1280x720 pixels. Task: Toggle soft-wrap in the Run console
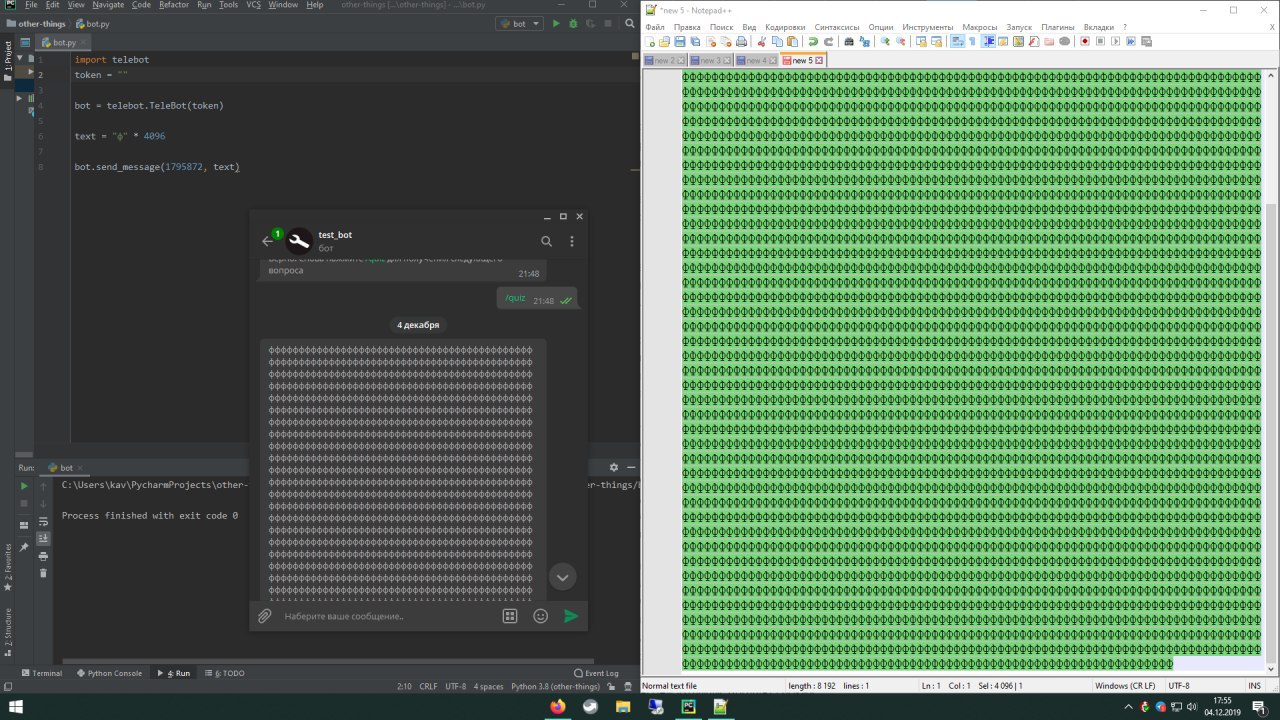tap(43, 521)
